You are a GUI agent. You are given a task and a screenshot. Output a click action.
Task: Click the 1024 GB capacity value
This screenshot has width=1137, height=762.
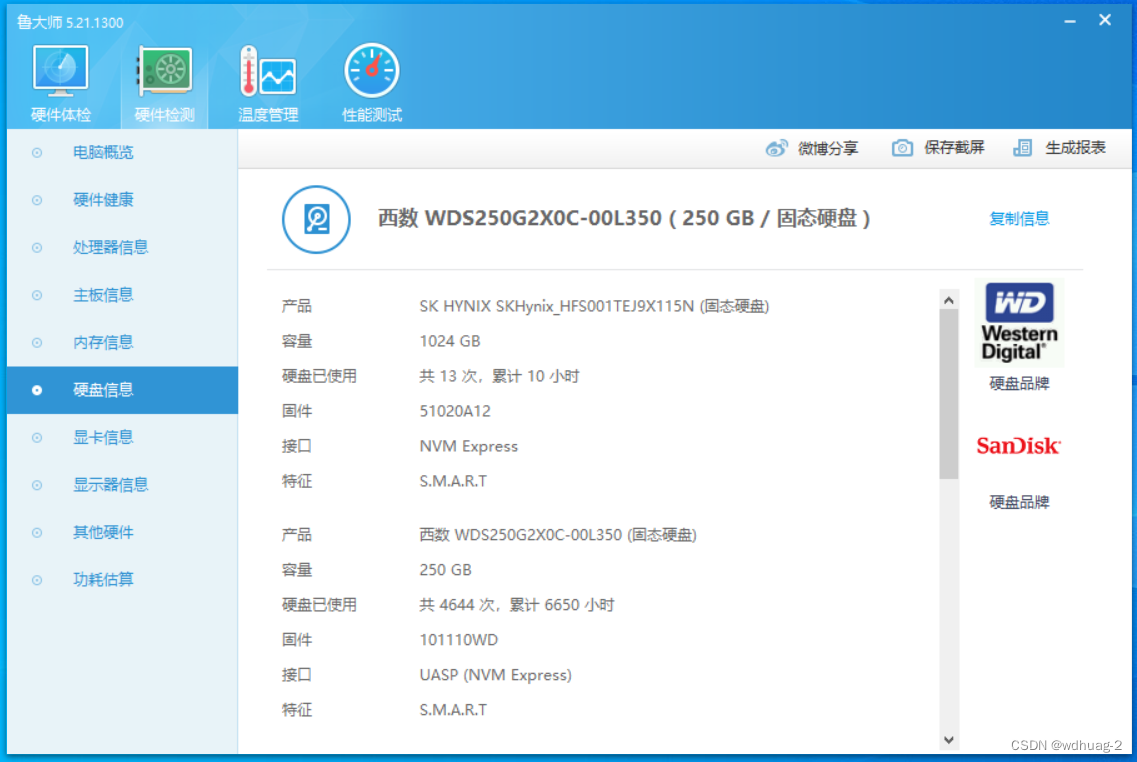pos(450,341)
